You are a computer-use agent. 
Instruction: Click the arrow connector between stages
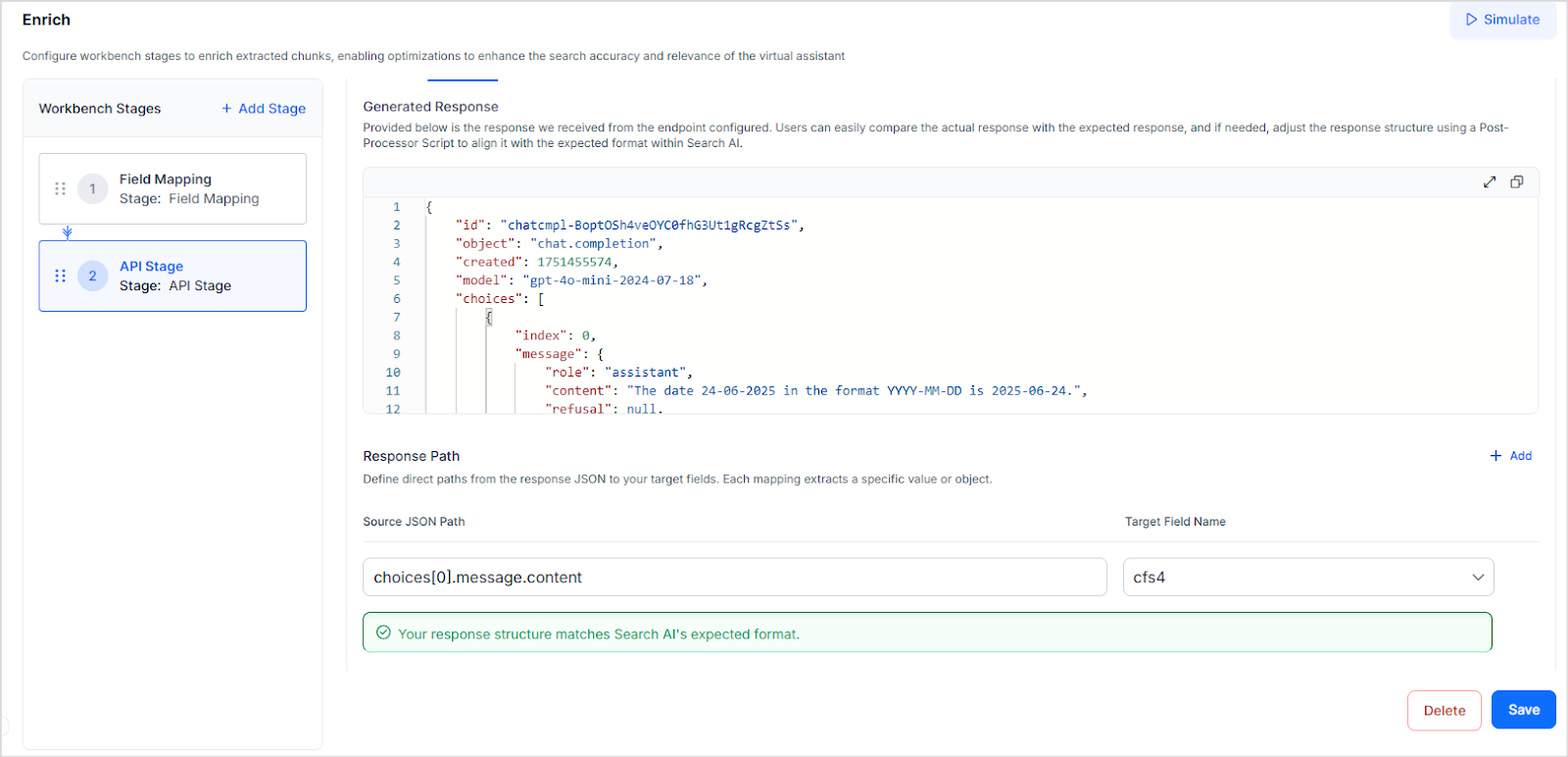pos(68,232)
